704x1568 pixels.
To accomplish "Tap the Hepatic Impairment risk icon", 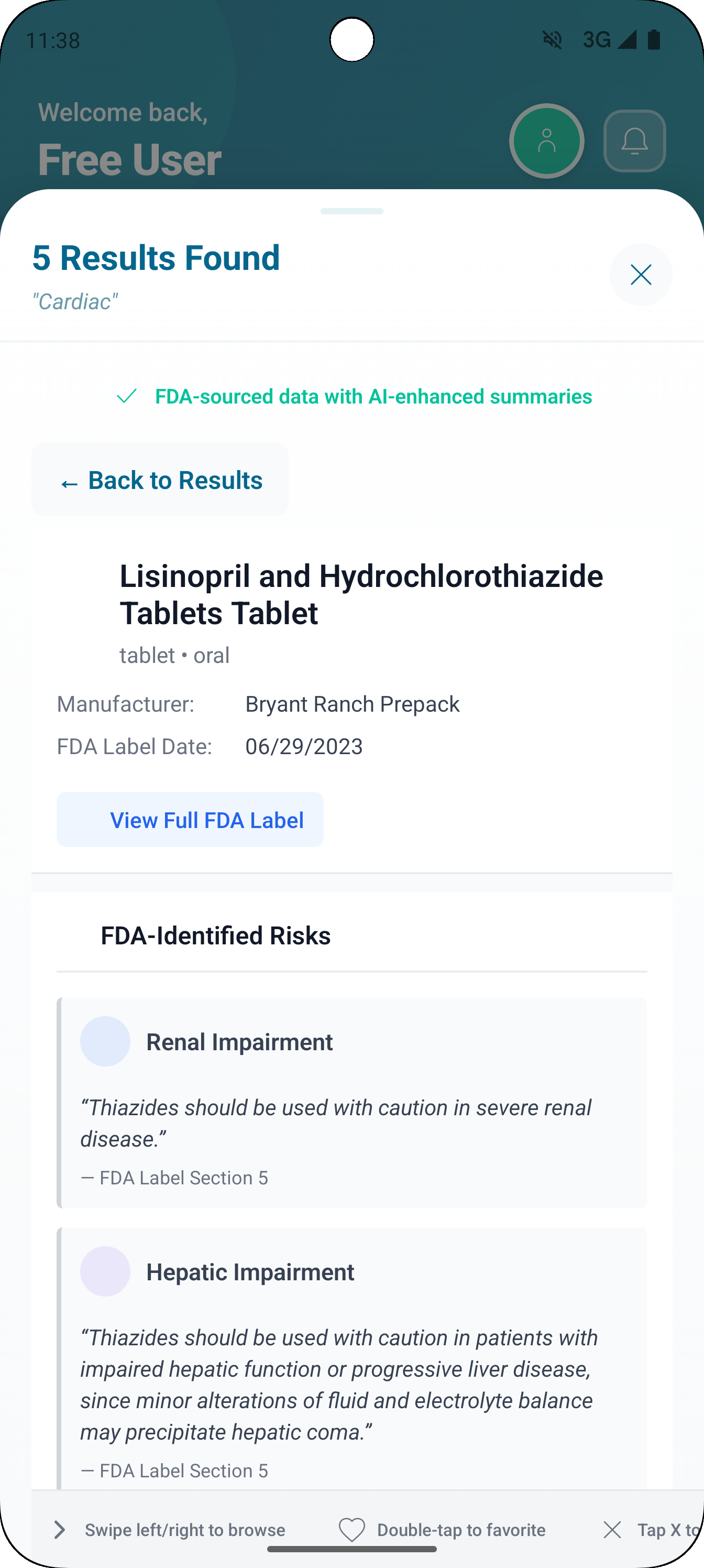I will (105, 1271).
